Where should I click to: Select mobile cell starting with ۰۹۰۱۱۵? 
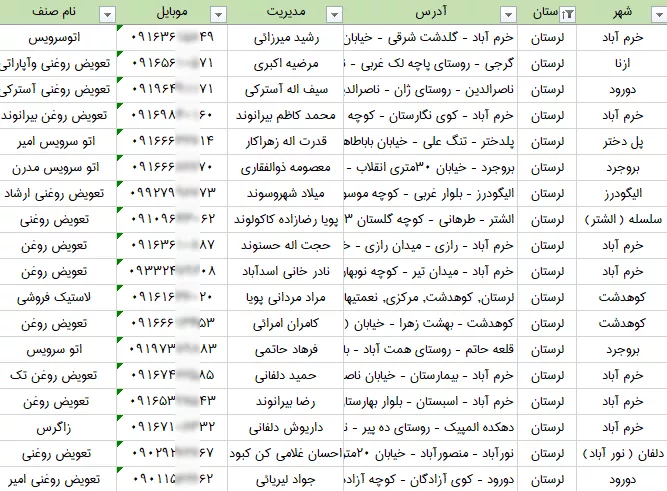172,479
